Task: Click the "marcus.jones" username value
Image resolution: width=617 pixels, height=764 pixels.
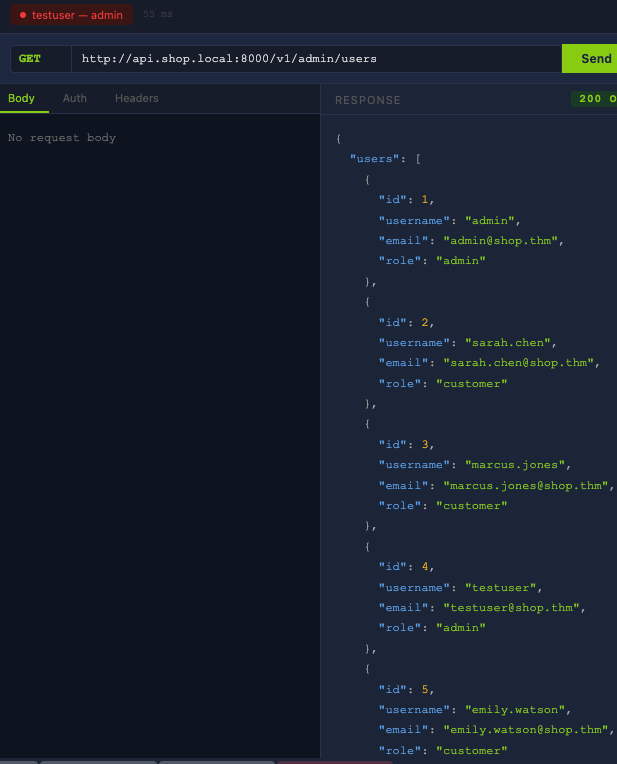Action: (x=515, y=464)
